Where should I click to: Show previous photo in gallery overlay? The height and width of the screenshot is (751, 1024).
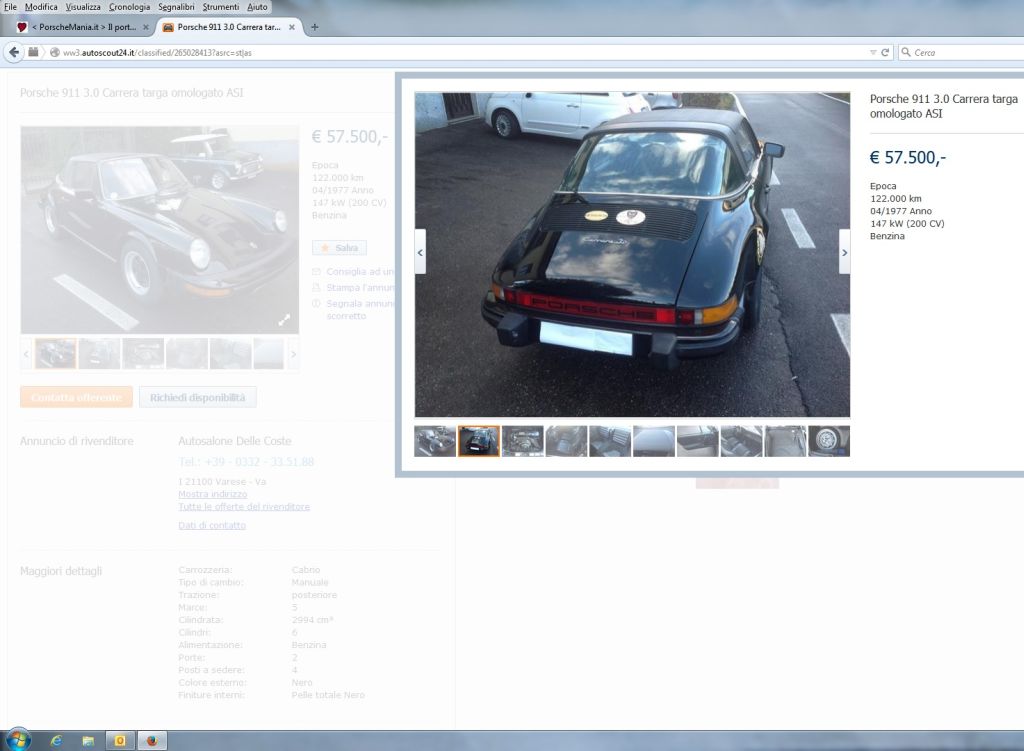click(420, 251)
